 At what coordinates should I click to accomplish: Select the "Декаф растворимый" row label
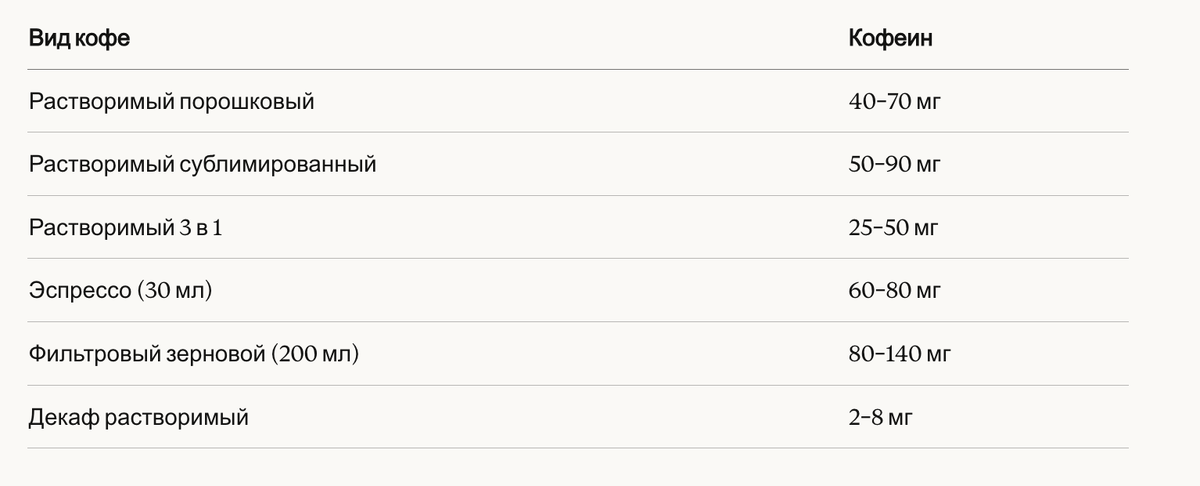139,417
